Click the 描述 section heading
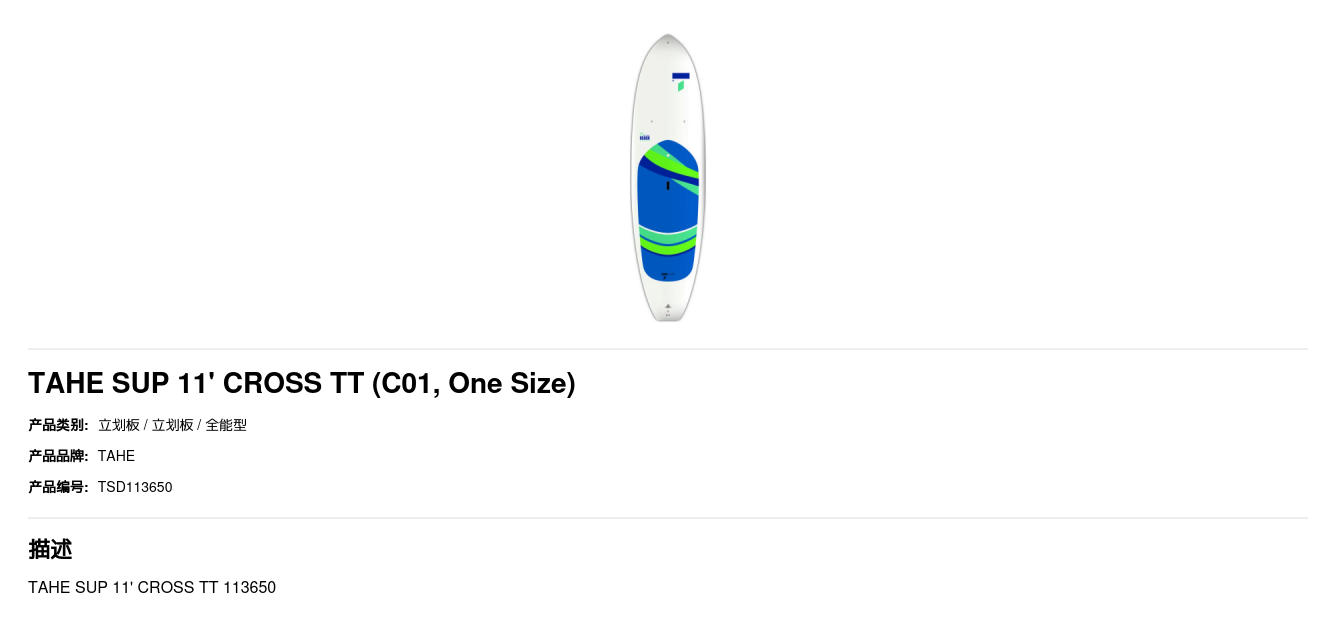This screenshot has width=1328, height=627. click(x=50, y=549)
